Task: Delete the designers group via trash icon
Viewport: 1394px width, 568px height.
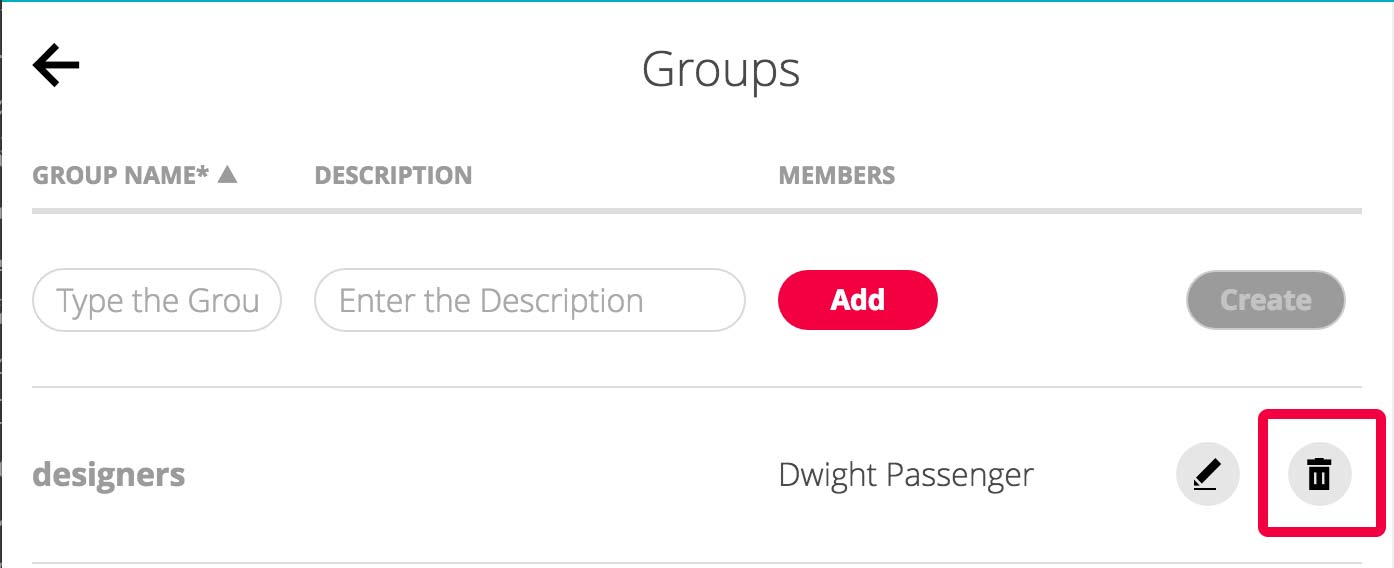Action: click(x=1320, y=474)
